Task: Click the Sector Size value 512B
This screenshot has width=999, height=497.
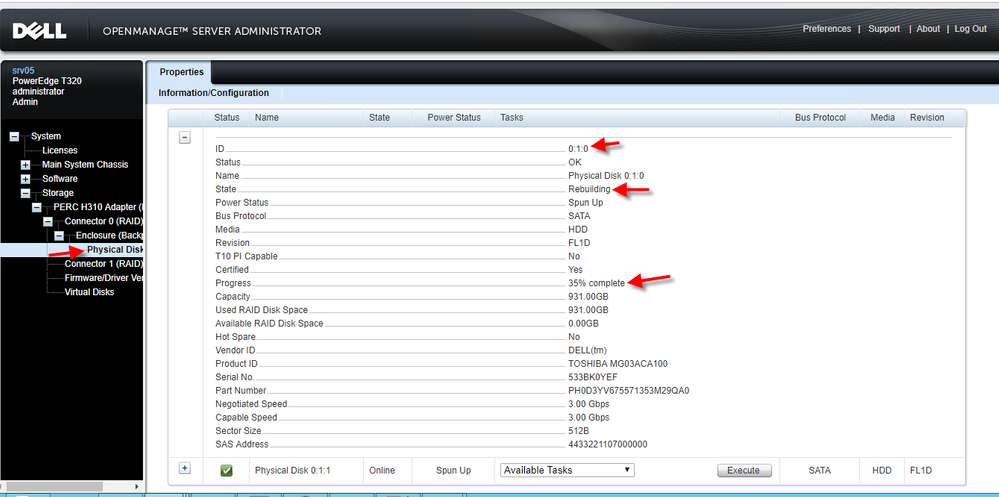Action: pyautogui.click(x=579, y=431)
